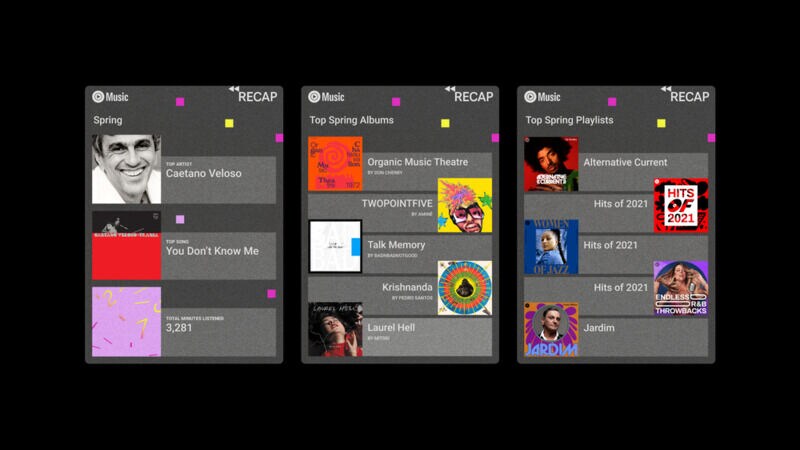
Task: Open the Hits of 2021 red cover
Action: 681,205
